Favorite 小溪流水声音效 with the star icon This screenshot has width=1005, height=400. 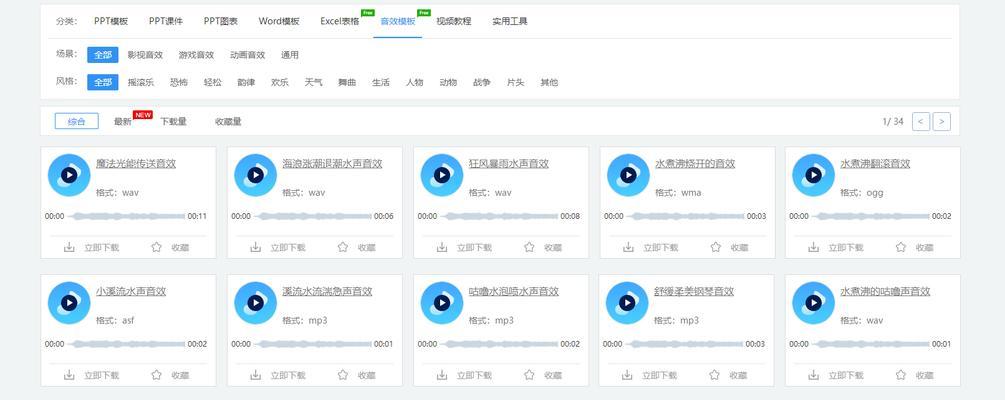tap(156, 374)
